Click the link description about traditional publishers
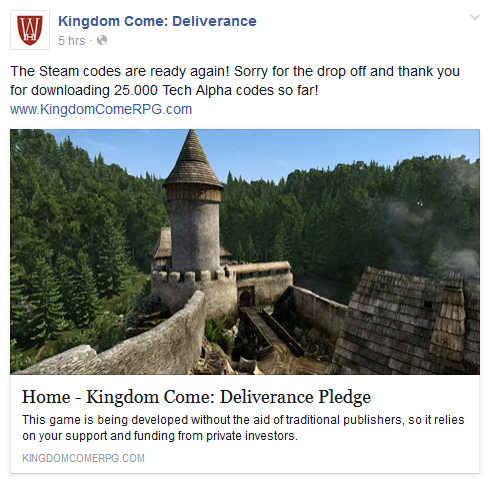491x484 pixels. (243, 428)
